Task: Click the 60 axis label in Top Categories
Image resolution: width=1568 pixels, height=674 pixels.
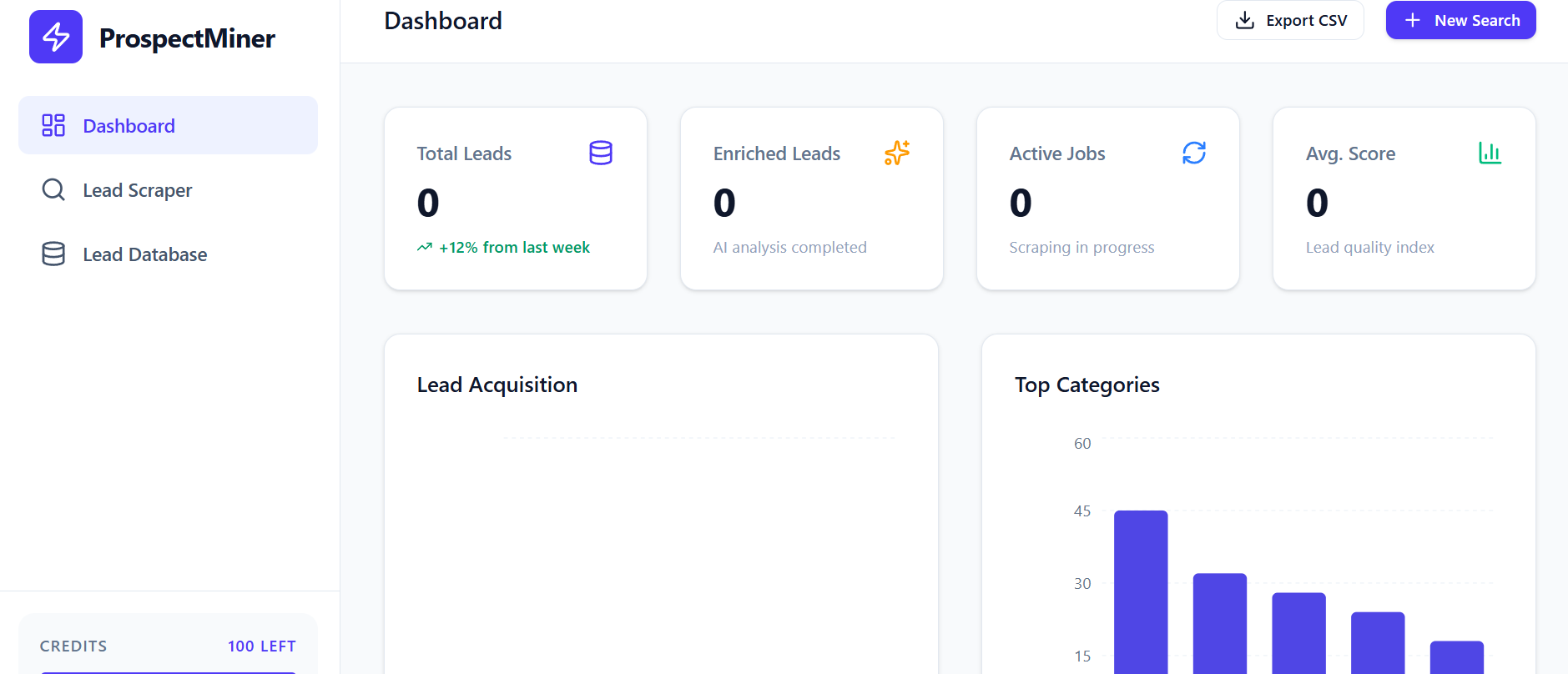Action: tap(1082, 444)
